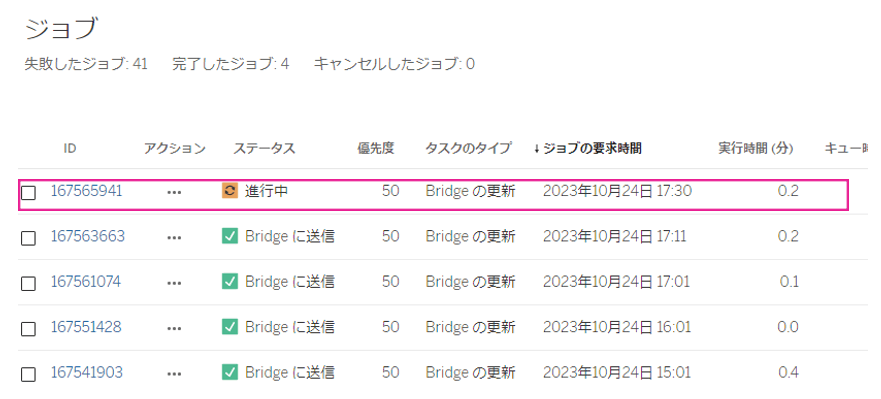Open actions ellipsis for job 167561074
Image resolution: width=881 pixels, height=399 pixels.
point(174,283)
